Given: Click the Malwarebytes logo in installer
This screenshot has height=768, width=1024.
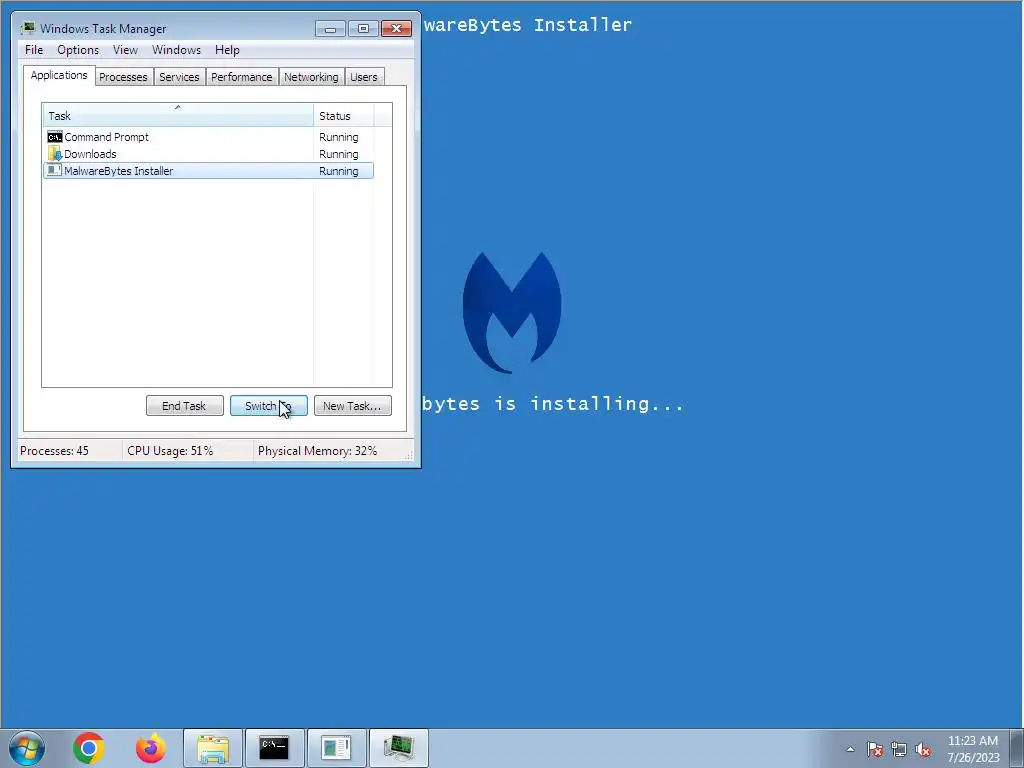Looking at the screenshot, I should (512, 312).
